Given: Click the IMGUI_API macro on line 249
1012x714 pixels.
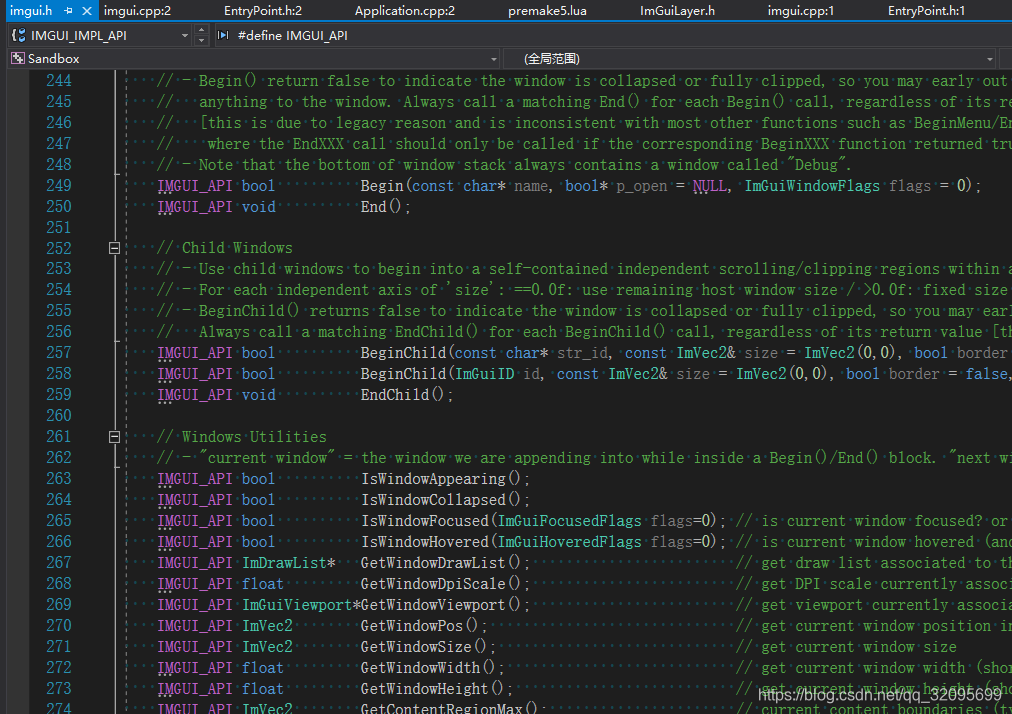Looking at the screenshot, I should (x=195, y=186).
